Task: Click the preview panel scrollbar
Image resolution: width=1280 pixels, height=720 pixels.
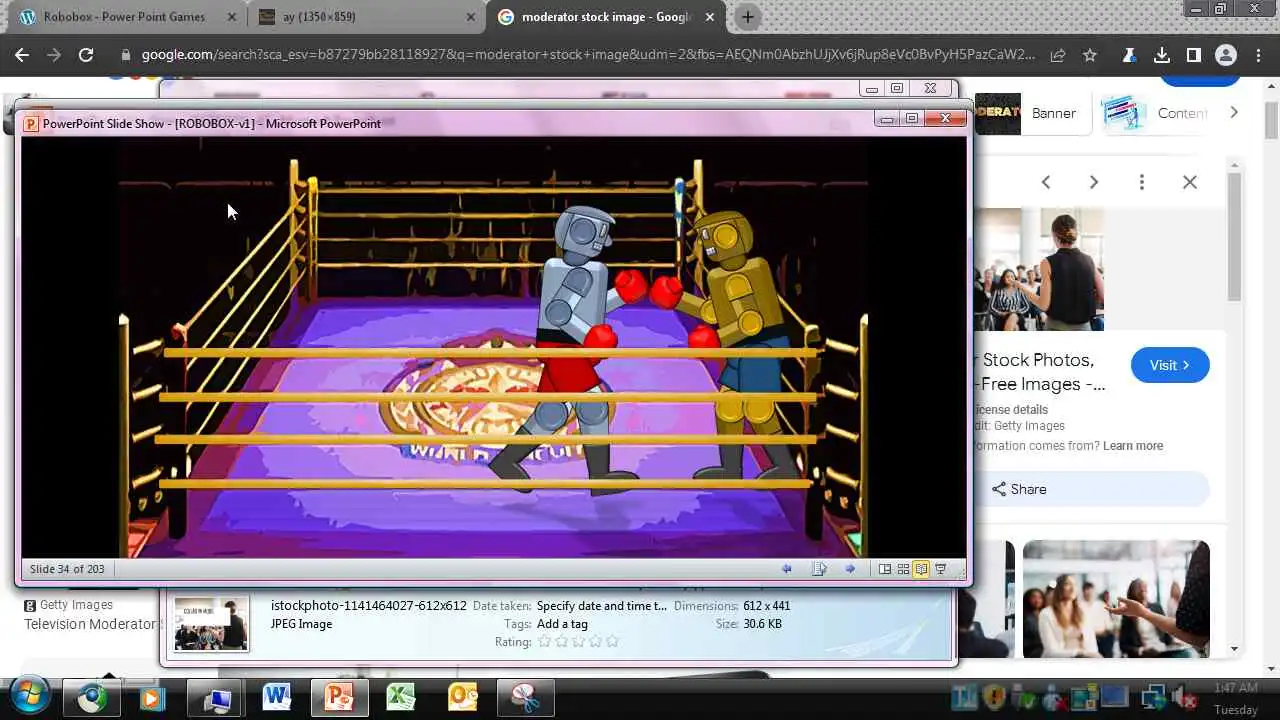Action: tap(1235, 237)
